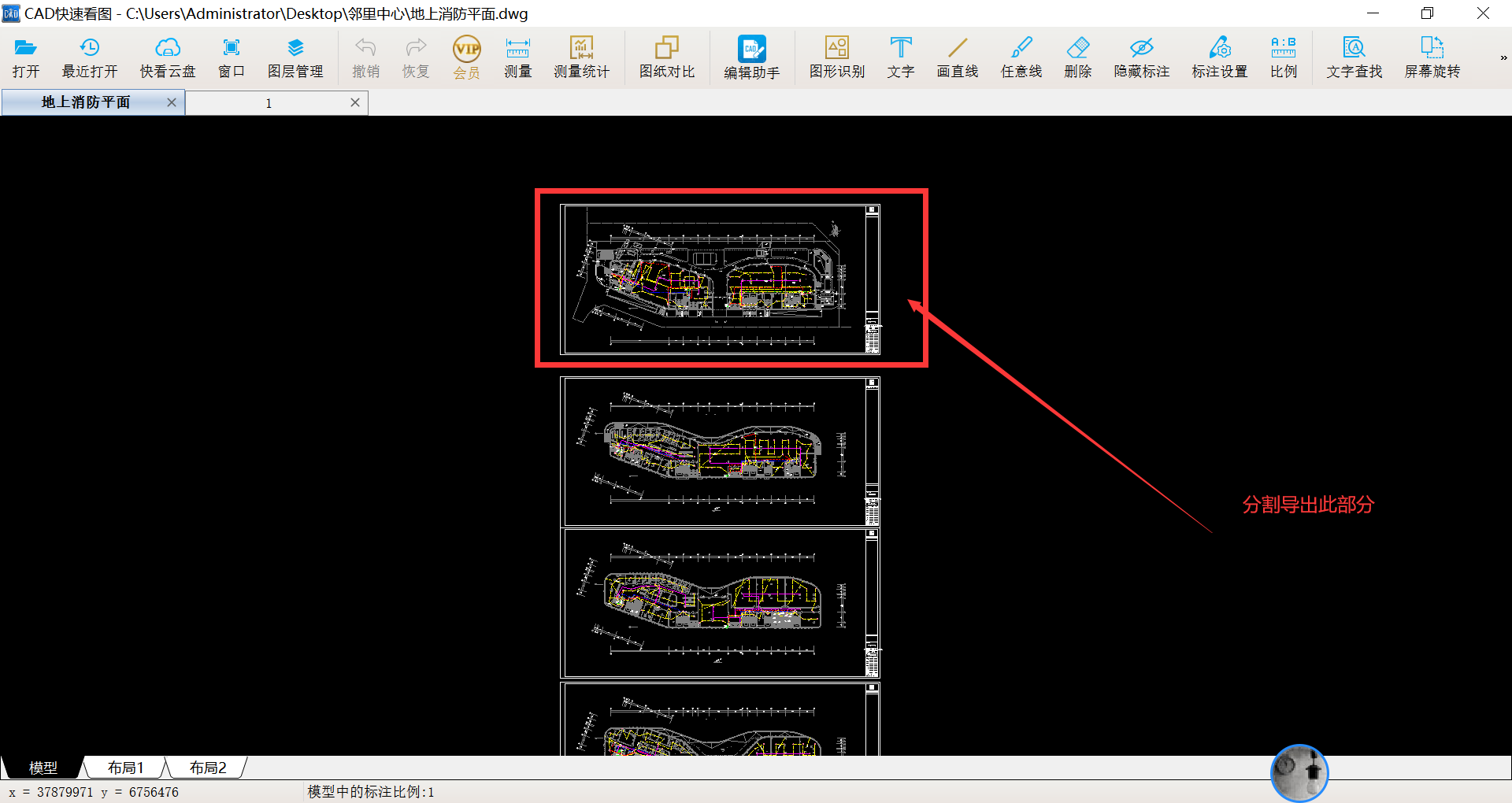
Task: Switch to the 布局1 layout tab
Action: pyautogui.click(x=125, y=768)
